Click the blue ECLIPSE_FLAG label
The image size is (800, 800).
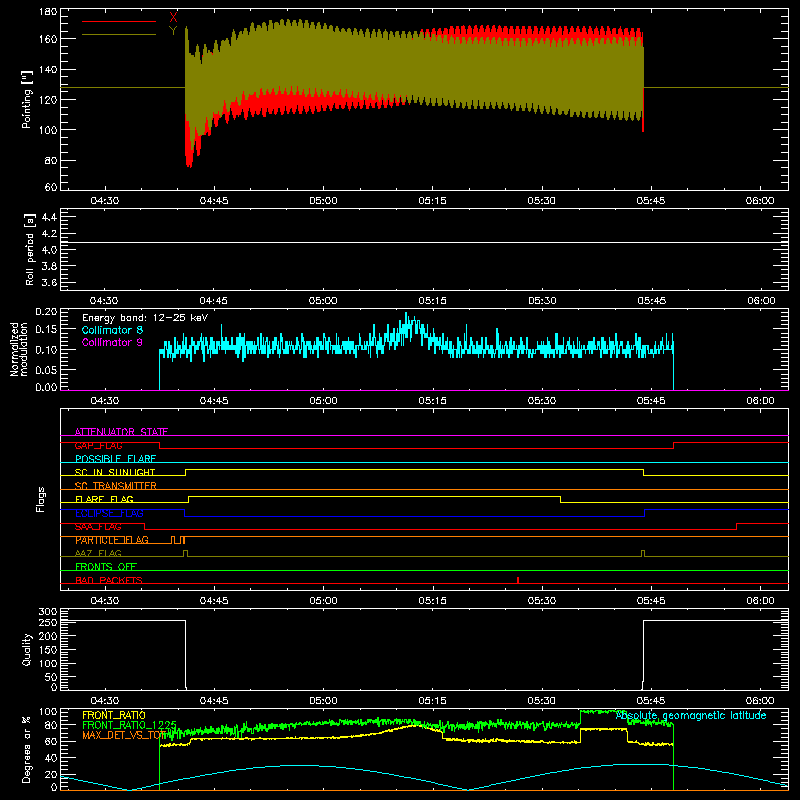[x=109, y=513]
